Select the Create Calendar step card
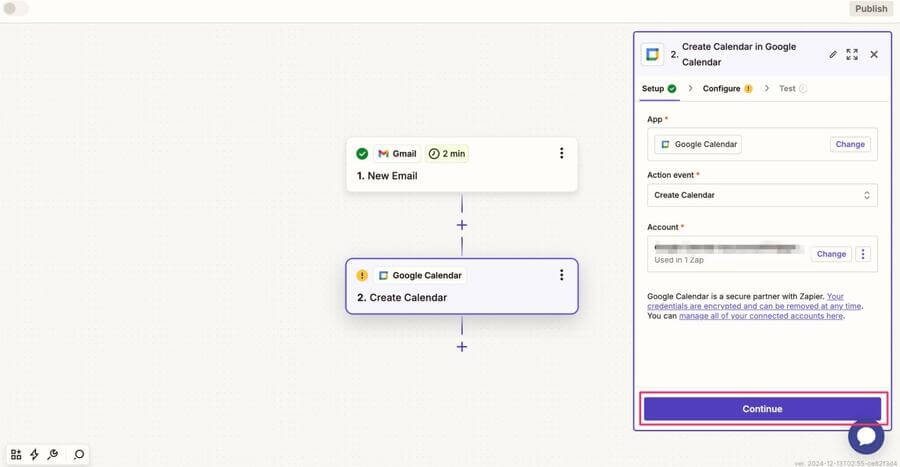900x467 pixels. [461, 286]
